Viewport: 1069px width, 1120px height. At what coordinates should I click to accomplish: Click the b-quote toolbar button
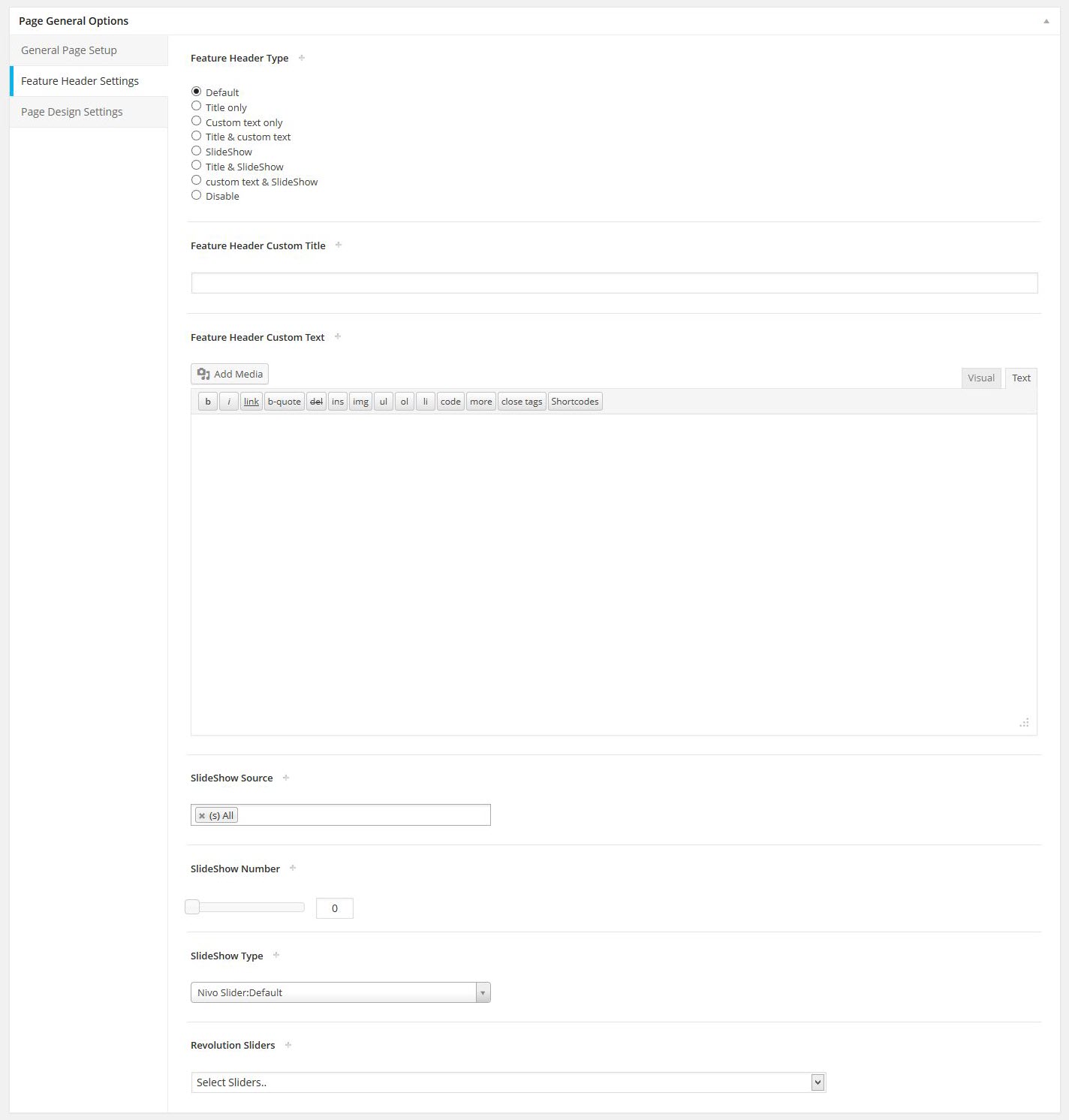point(284,402)
